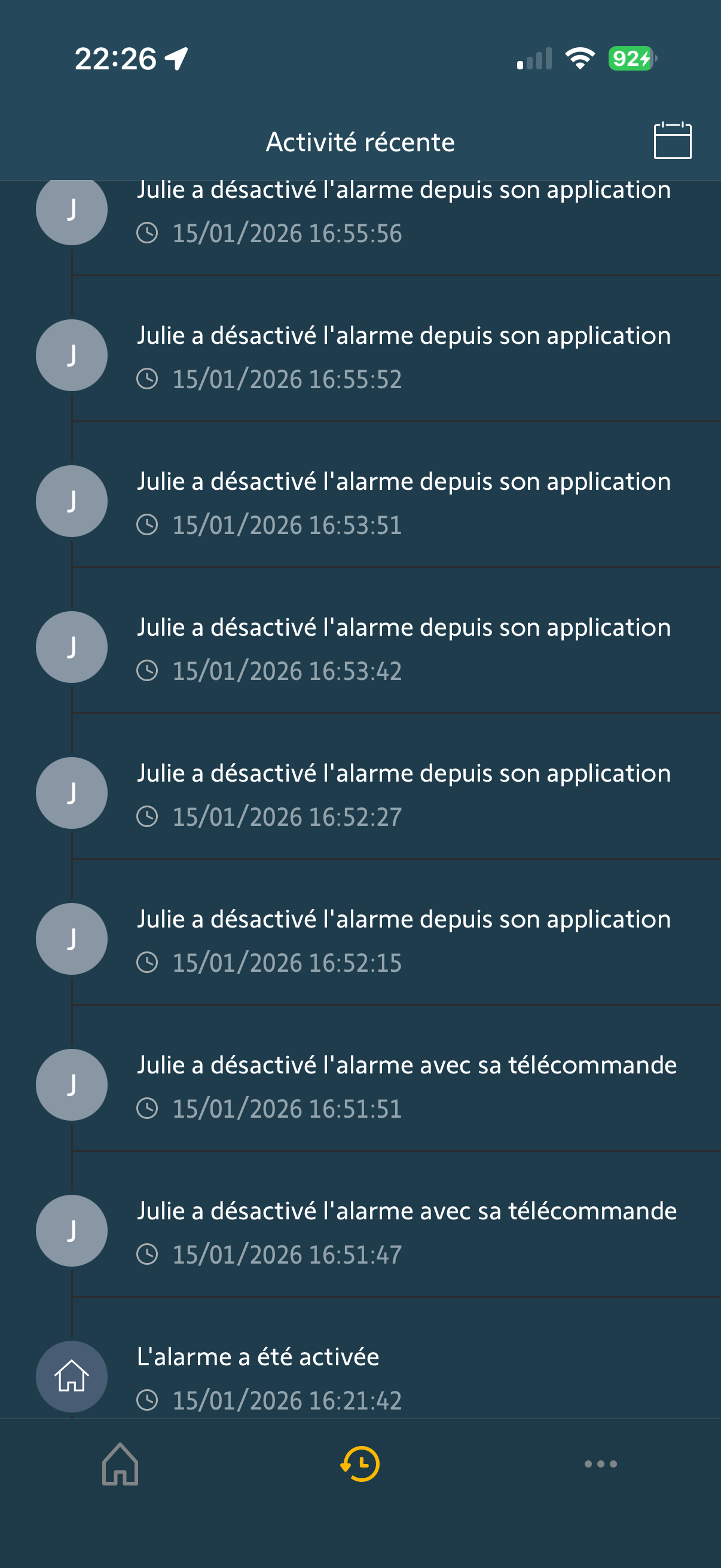Tap Julie's avatar for the 16:53:51 event

tap(72, 501)
